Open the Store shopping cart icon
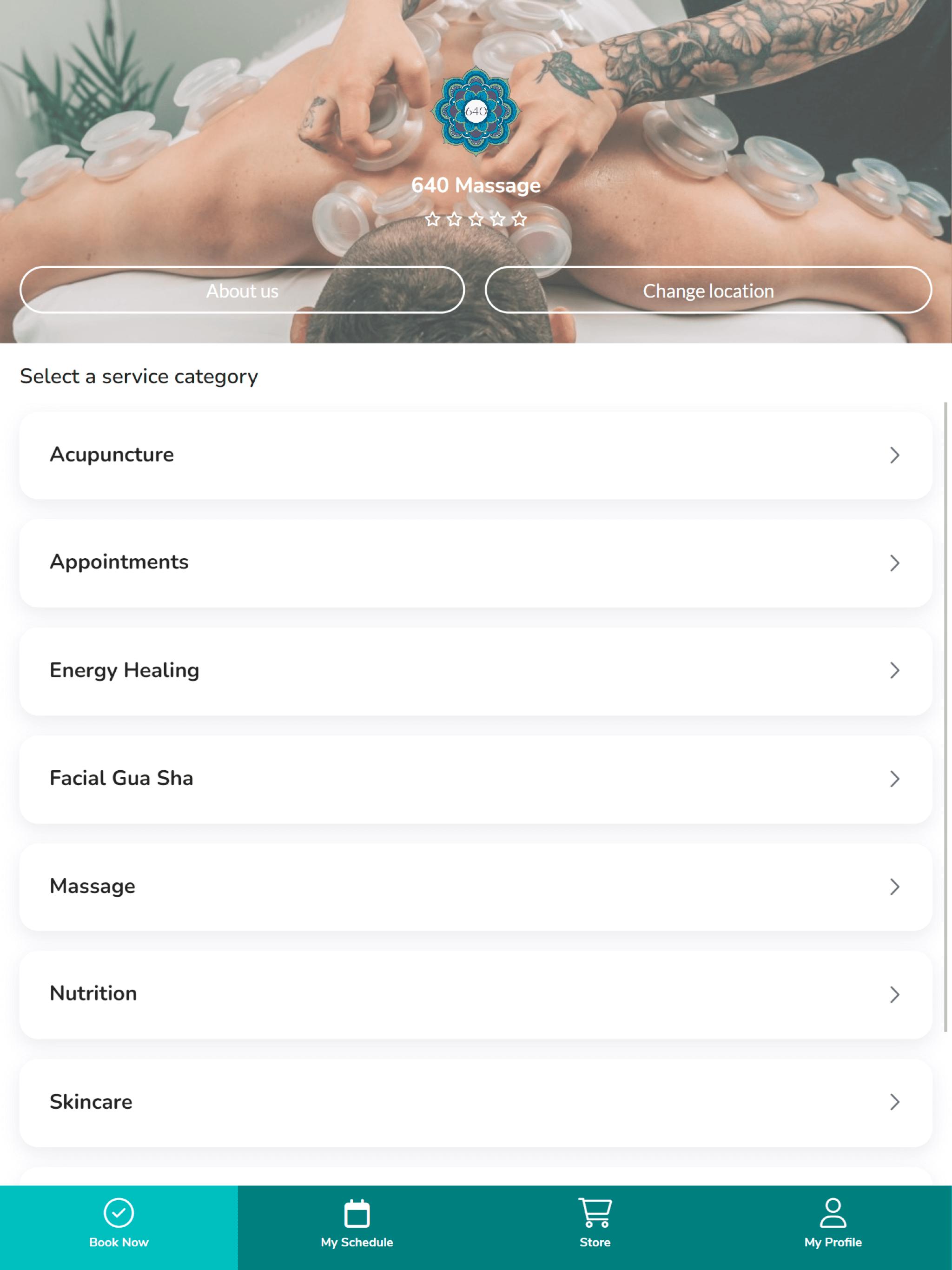The image size is (952, 1270). pos(595,1212)
